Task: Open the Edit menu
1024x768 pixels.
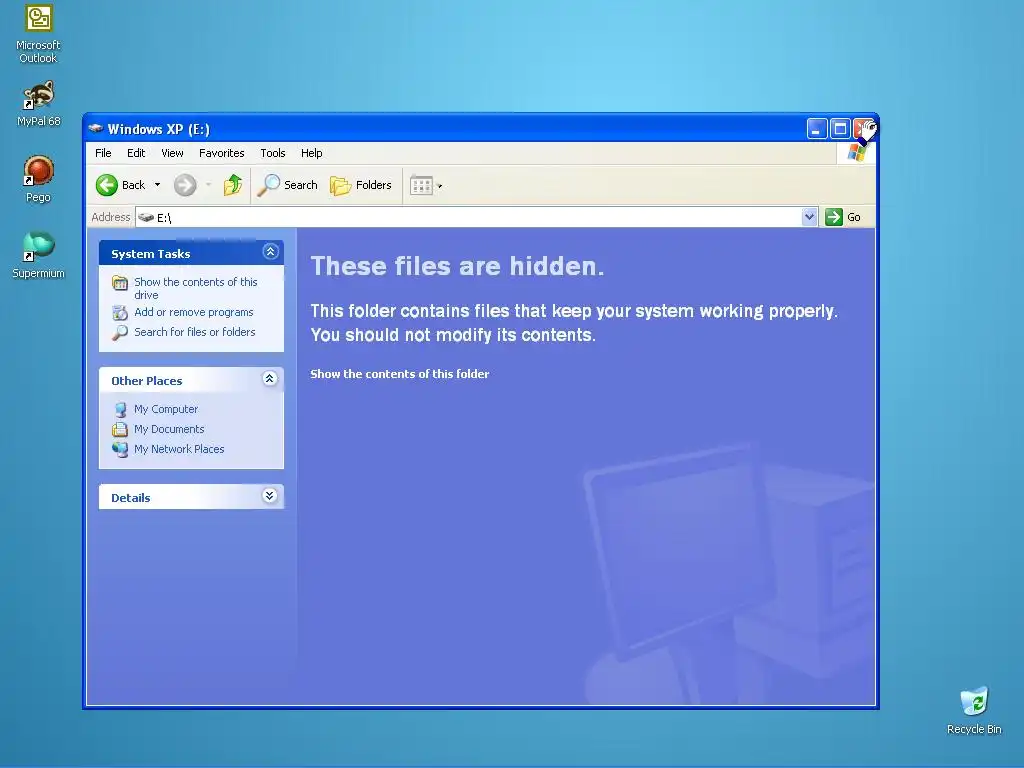Action: (136, 153)
